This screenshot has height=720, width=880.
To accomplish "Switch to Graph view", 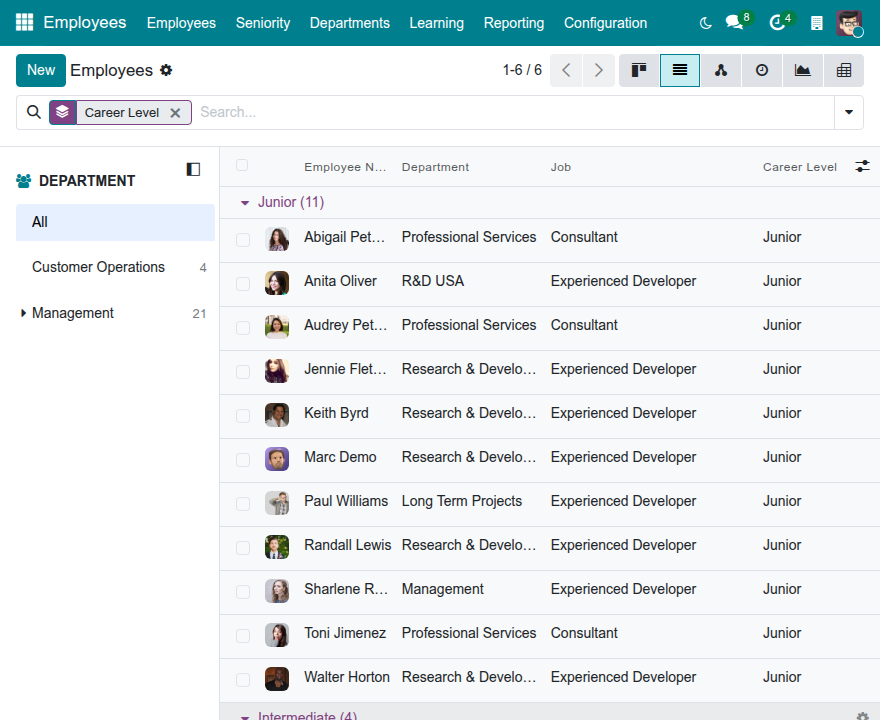I will (x=803, y=70).
